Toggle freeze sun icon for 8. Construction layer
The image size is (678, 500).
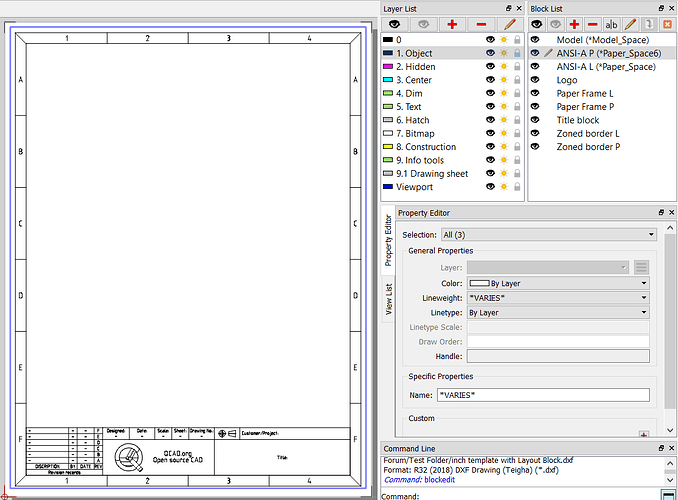point(504,147)
